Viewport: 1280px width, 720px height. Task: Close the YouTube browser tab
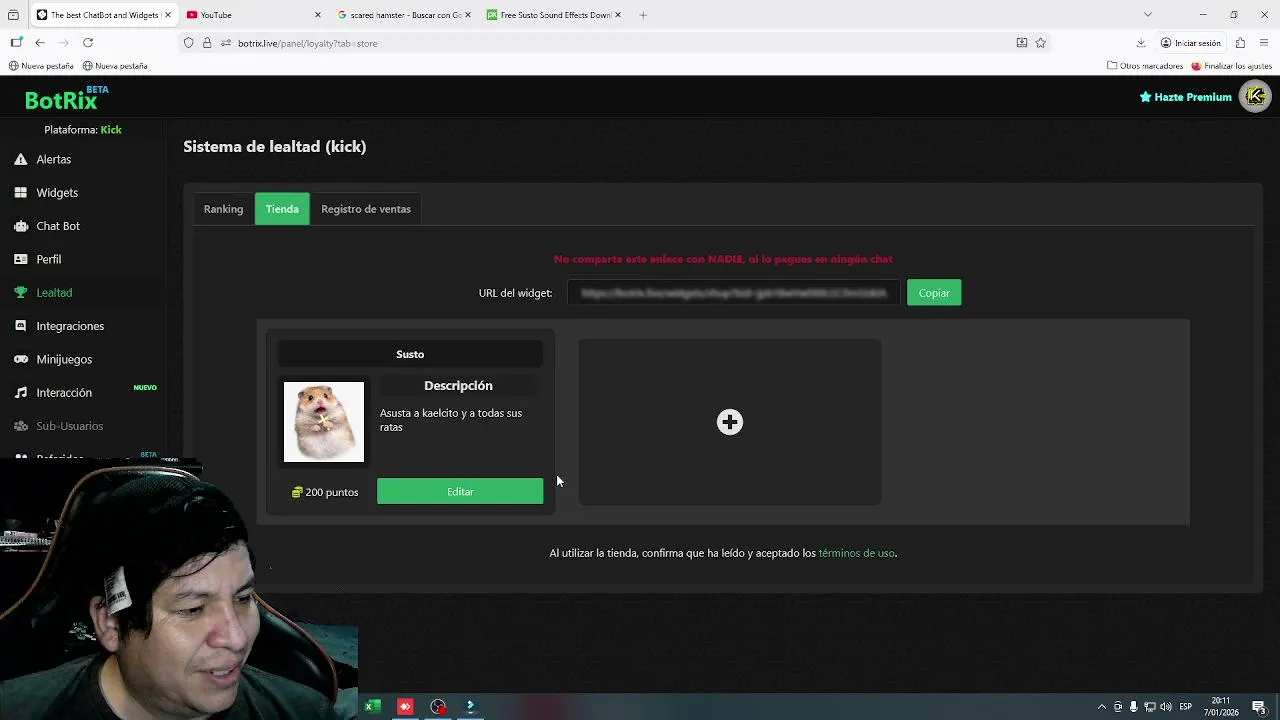pyautogui.click(x=318, y=15)
